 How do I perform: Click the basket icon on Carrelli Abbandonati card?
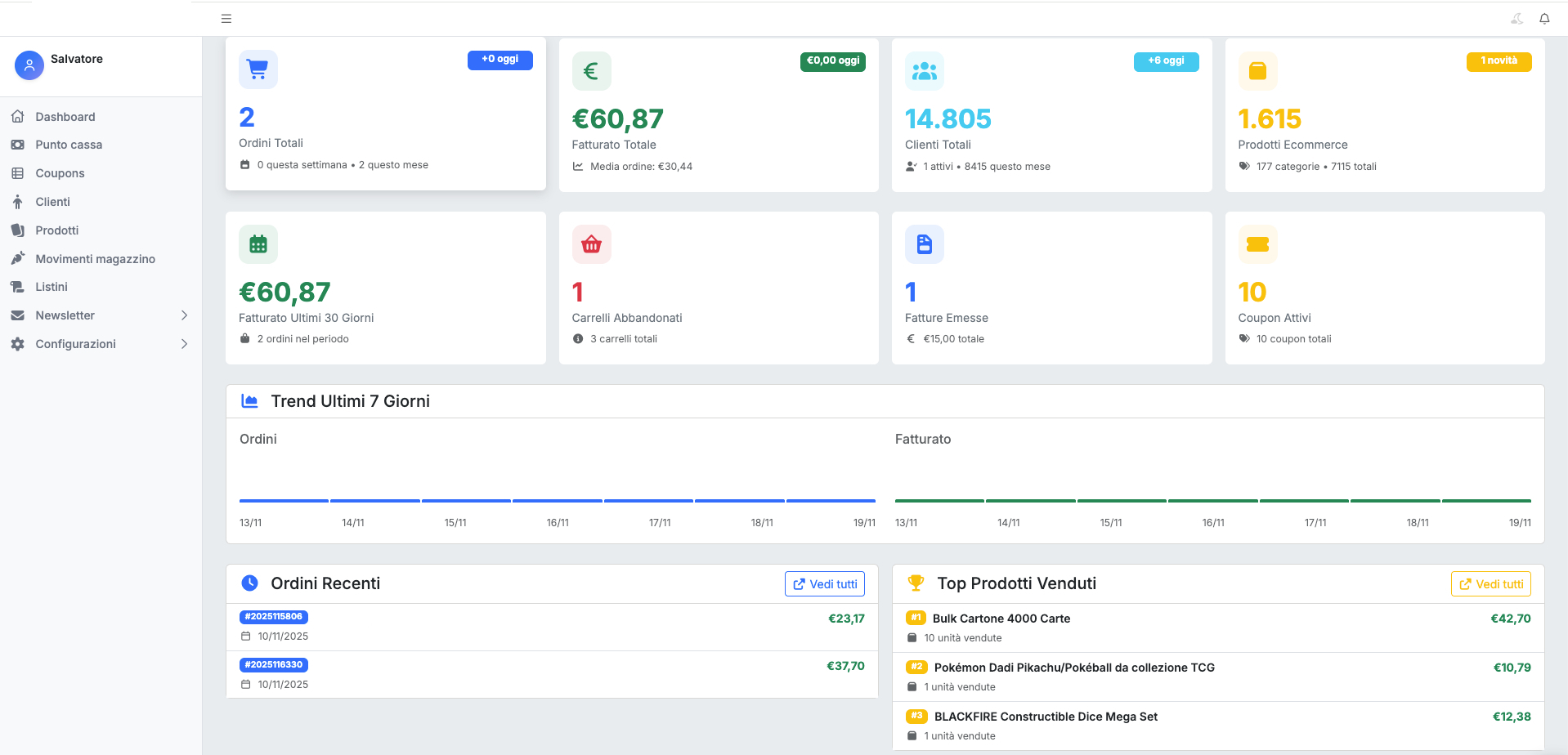(591, 243)
